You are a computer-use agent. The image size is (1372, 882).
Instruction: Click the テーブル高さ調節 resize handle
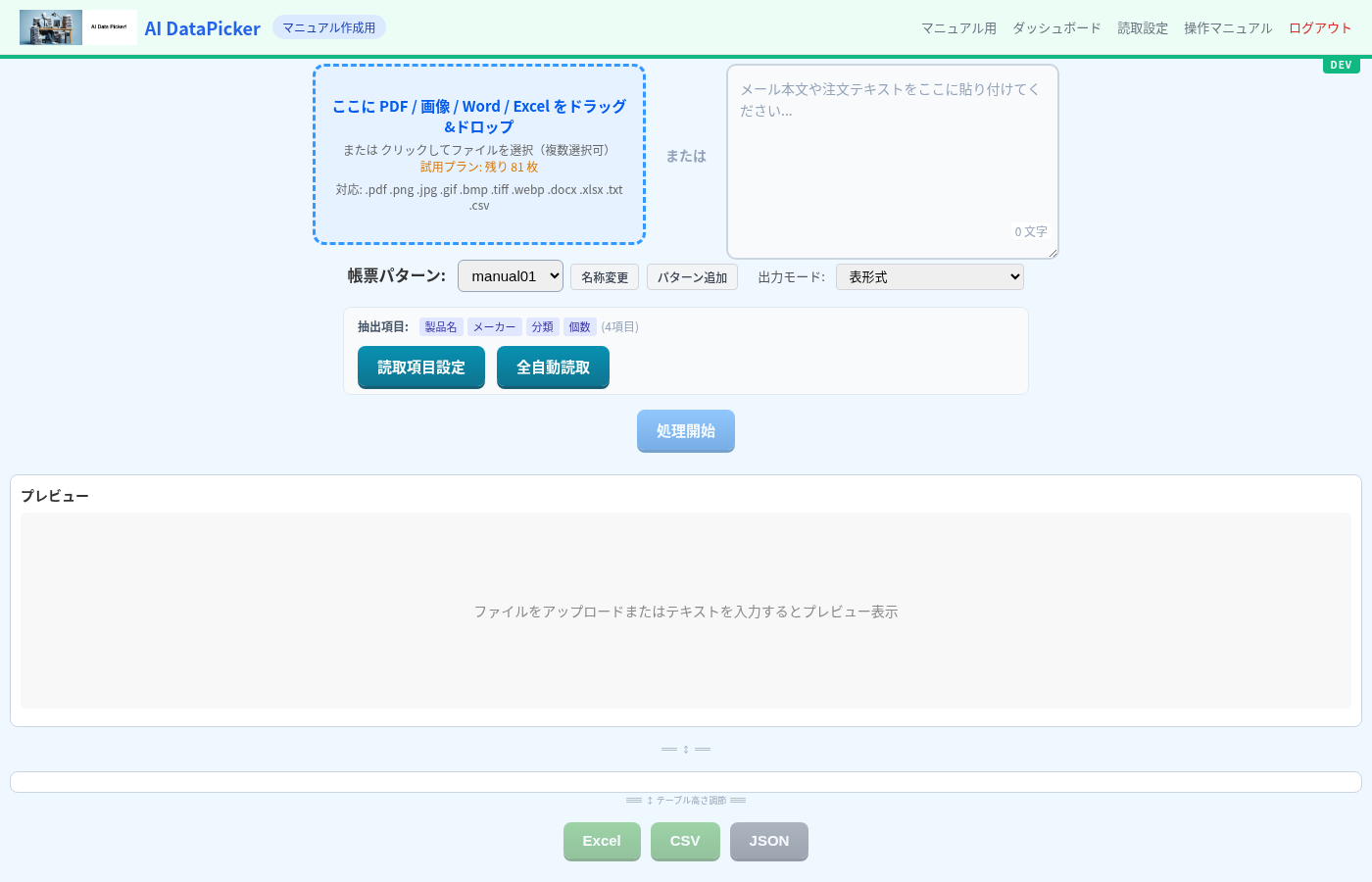(x=686, y=801)
